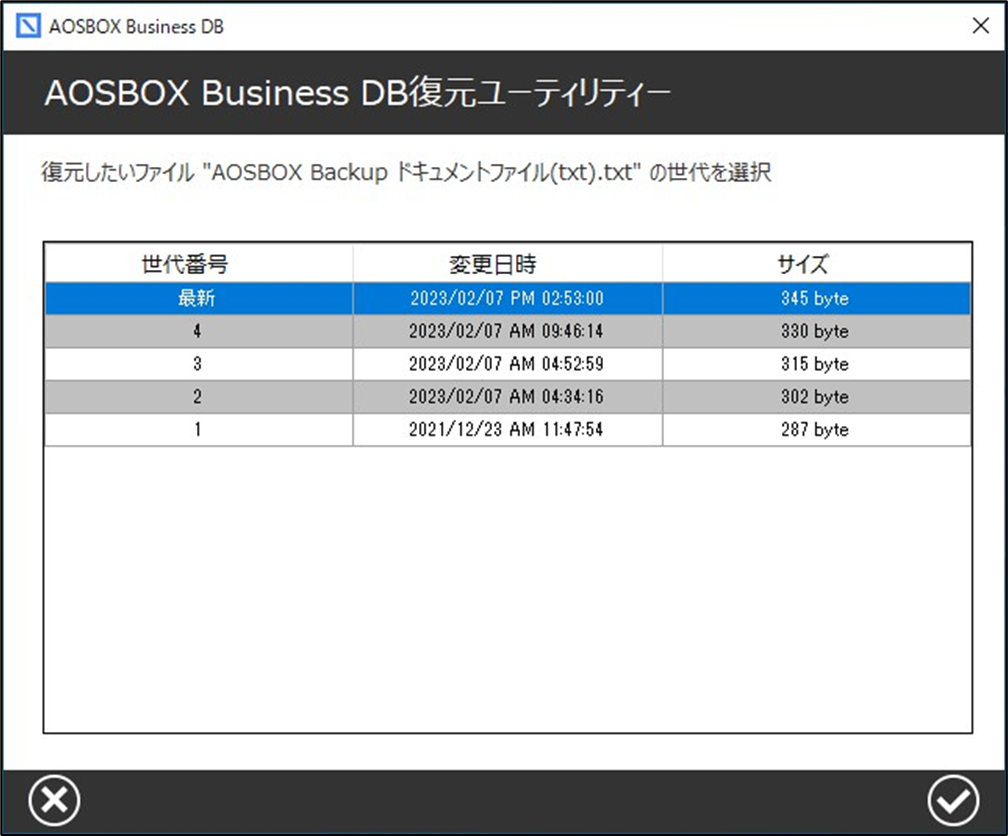Sort by サイズ column header
This screenshot has width=1008, height=836.
point(816,264)
